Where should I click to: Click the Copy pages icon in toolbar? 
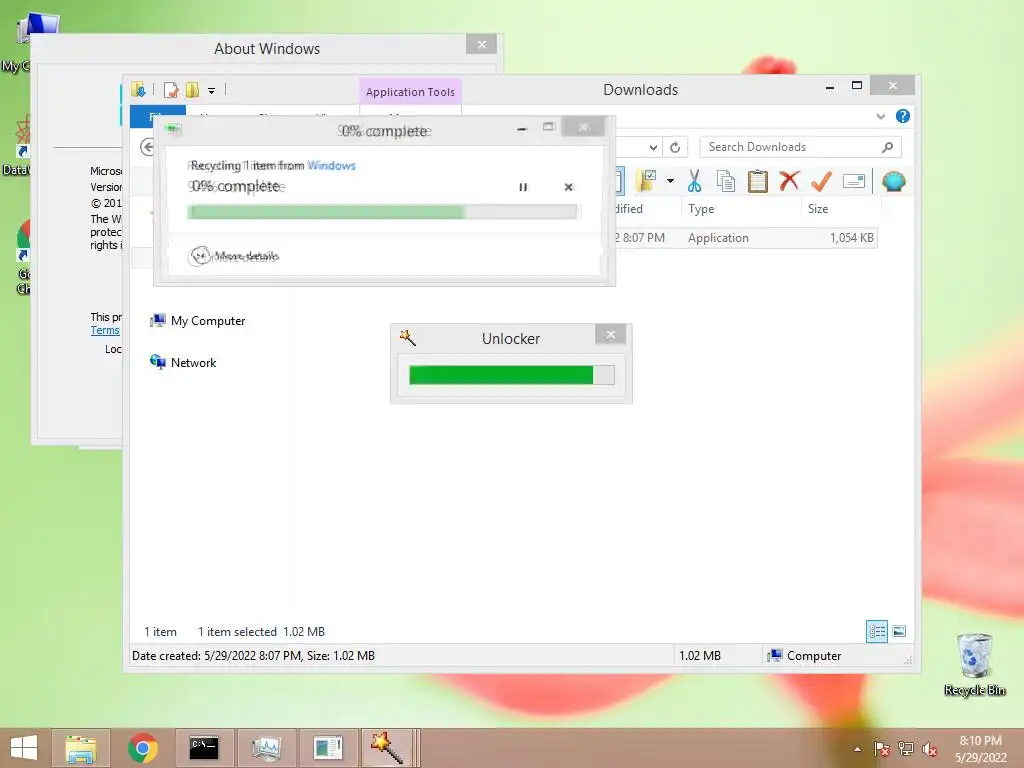point(726,181)
